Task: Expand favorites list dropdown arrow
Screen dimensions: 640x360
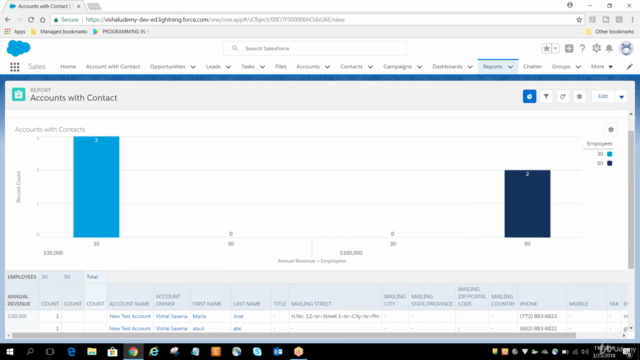Action: pos(556,49)
